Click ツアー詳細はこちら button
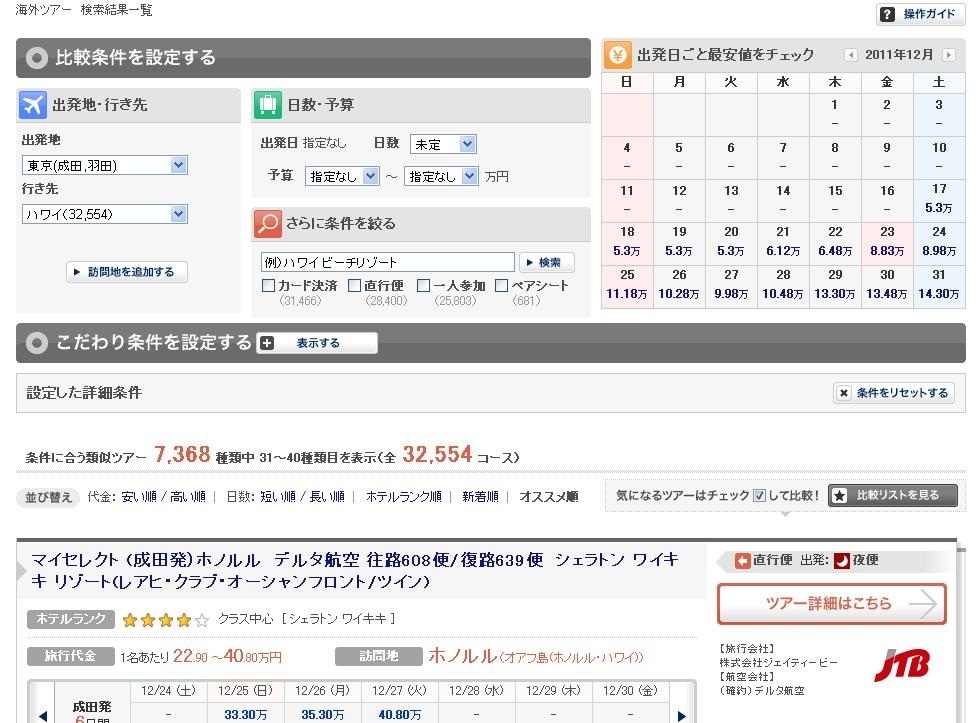978x723 pixels. click(x=831, y=603)
